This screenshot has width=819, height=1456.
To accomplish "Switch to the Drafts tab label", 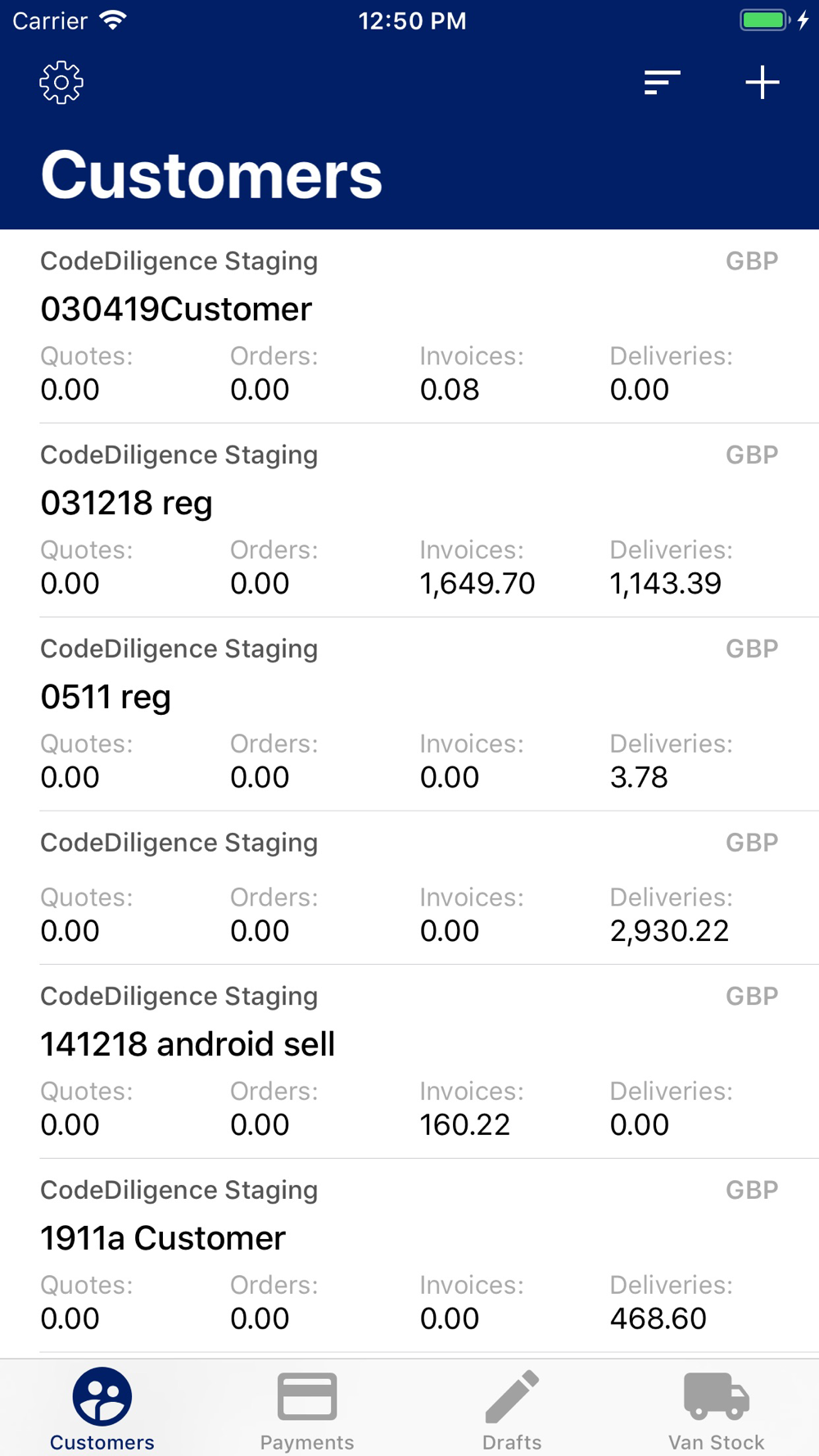I will [x=512, y=1442].
